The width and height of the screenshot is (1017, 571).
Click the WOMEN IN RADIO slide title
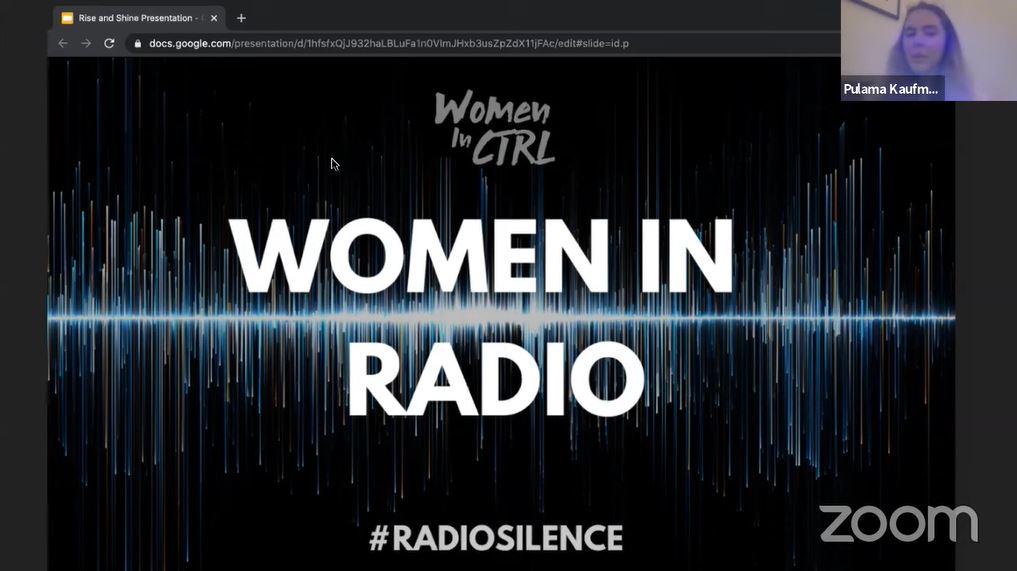pos(483,317)
